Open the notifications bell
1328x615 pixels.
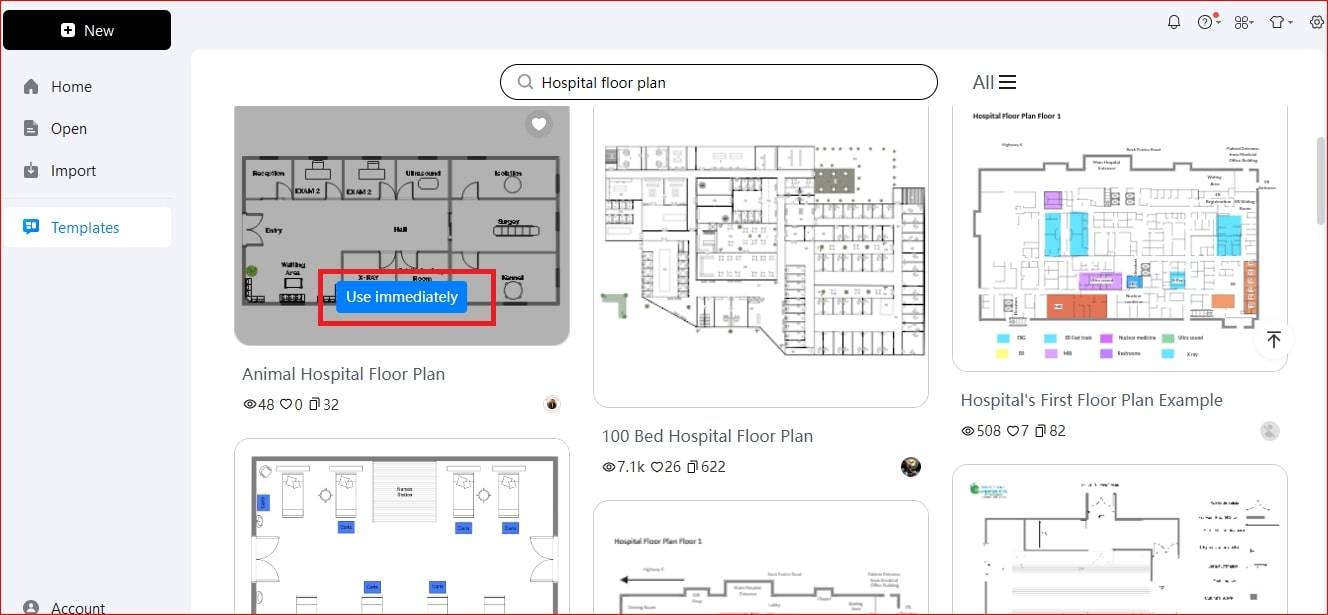[x=1174, y=22]
